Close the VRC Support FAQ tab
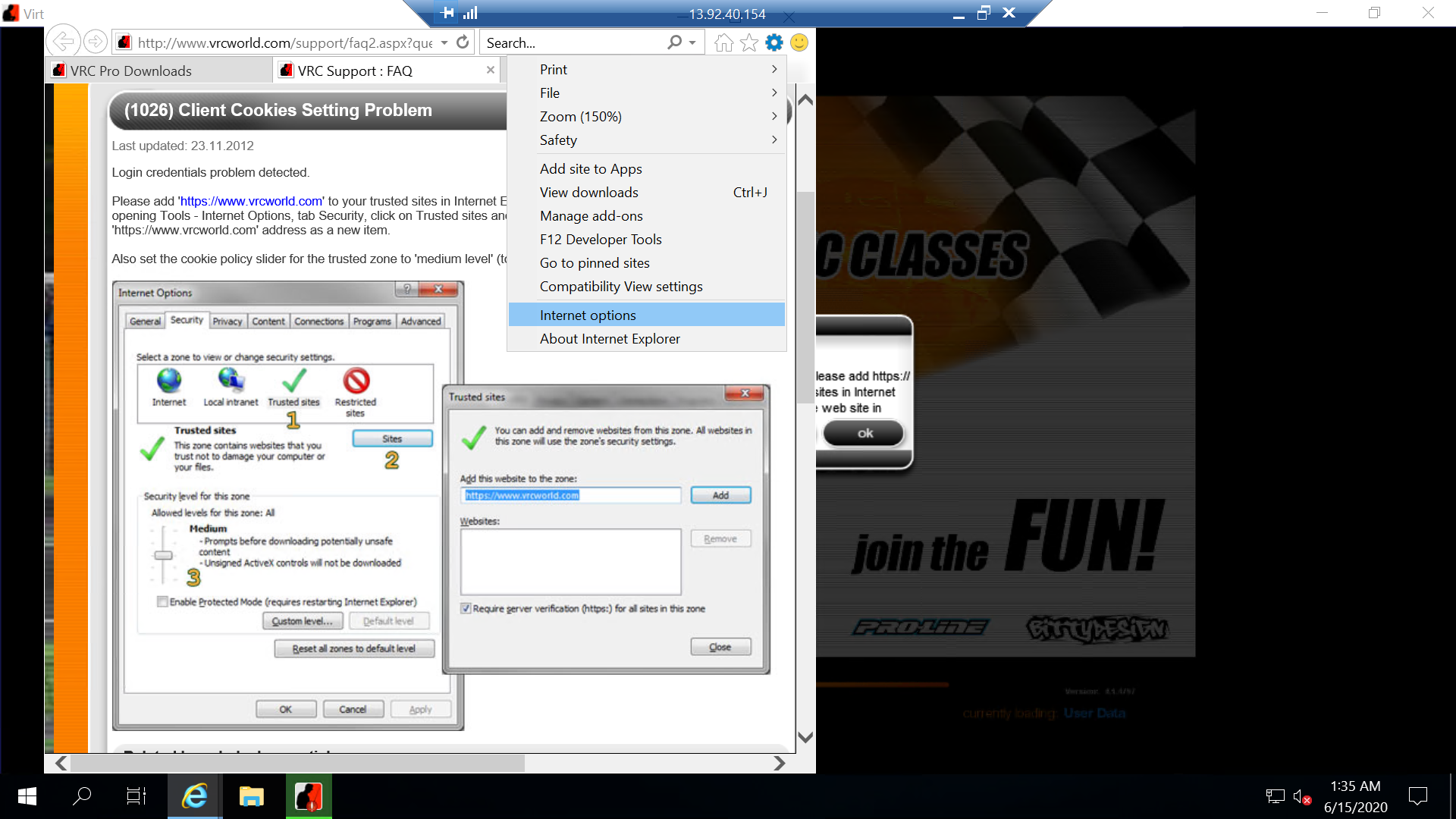1456x819 pixels. pos(491,70)
